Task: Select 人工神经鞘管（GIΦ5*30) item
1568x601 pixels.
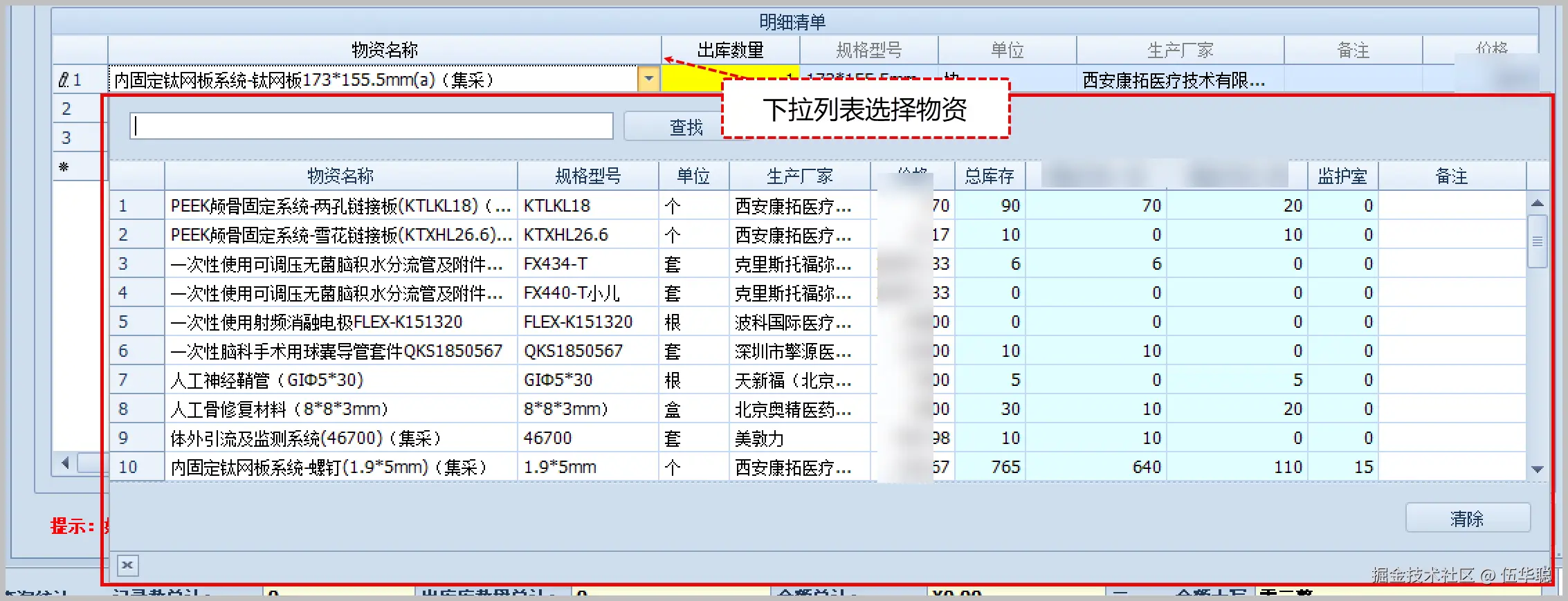Action: (x=340, y=380)
